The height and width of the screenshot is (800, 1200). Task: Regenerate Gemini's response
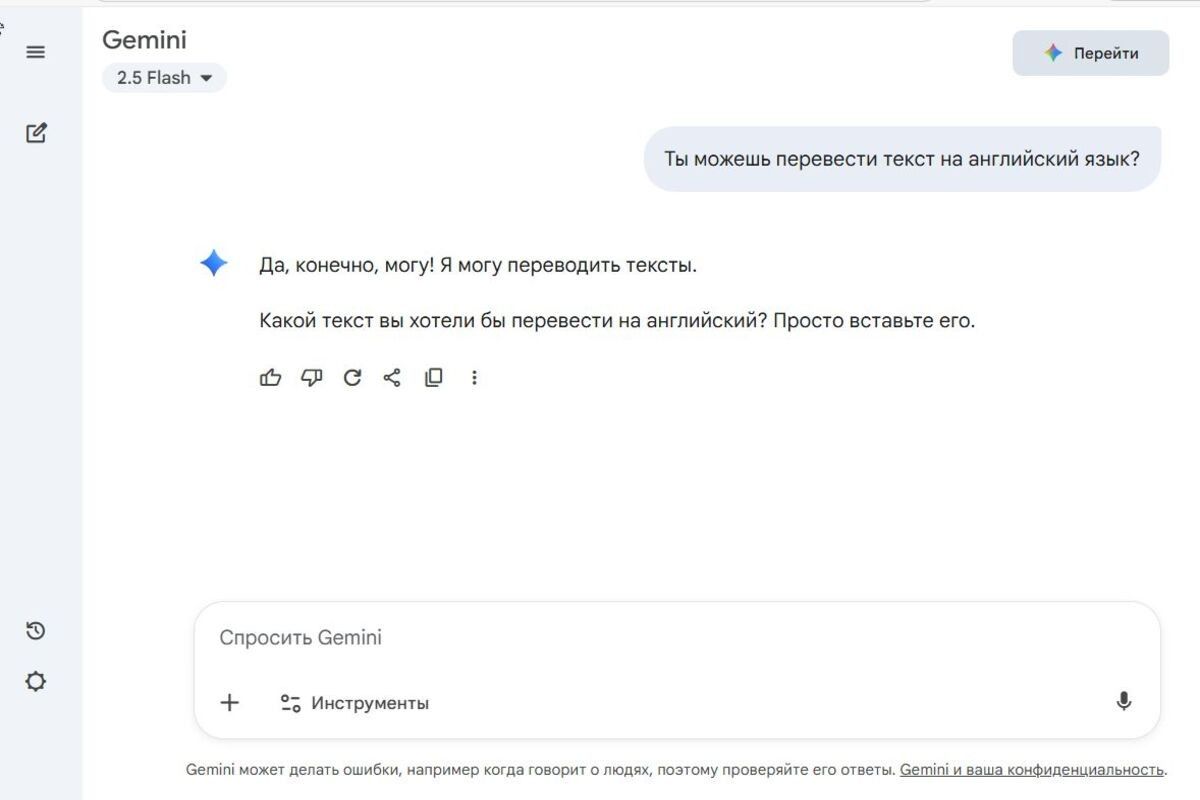[x=352, y=377]
